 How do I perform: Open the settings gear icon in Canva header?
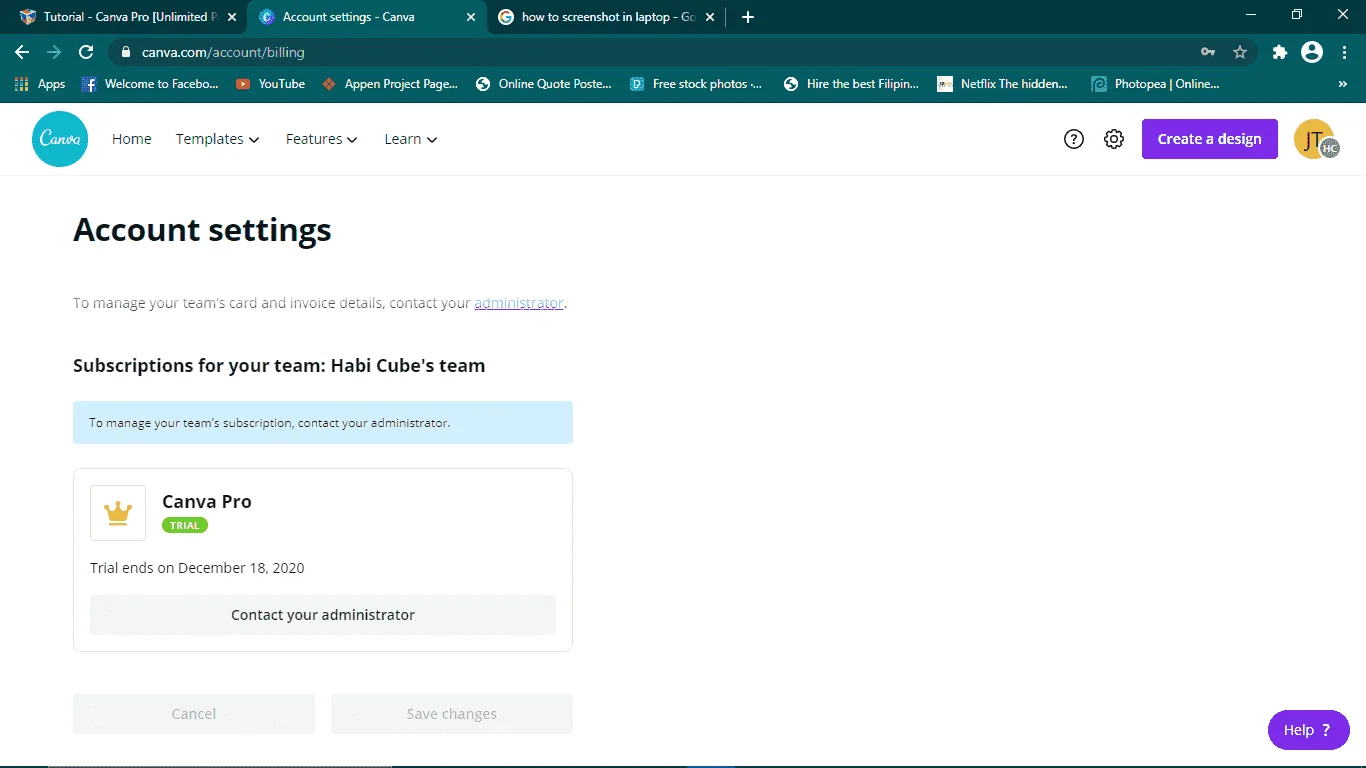1114,139
